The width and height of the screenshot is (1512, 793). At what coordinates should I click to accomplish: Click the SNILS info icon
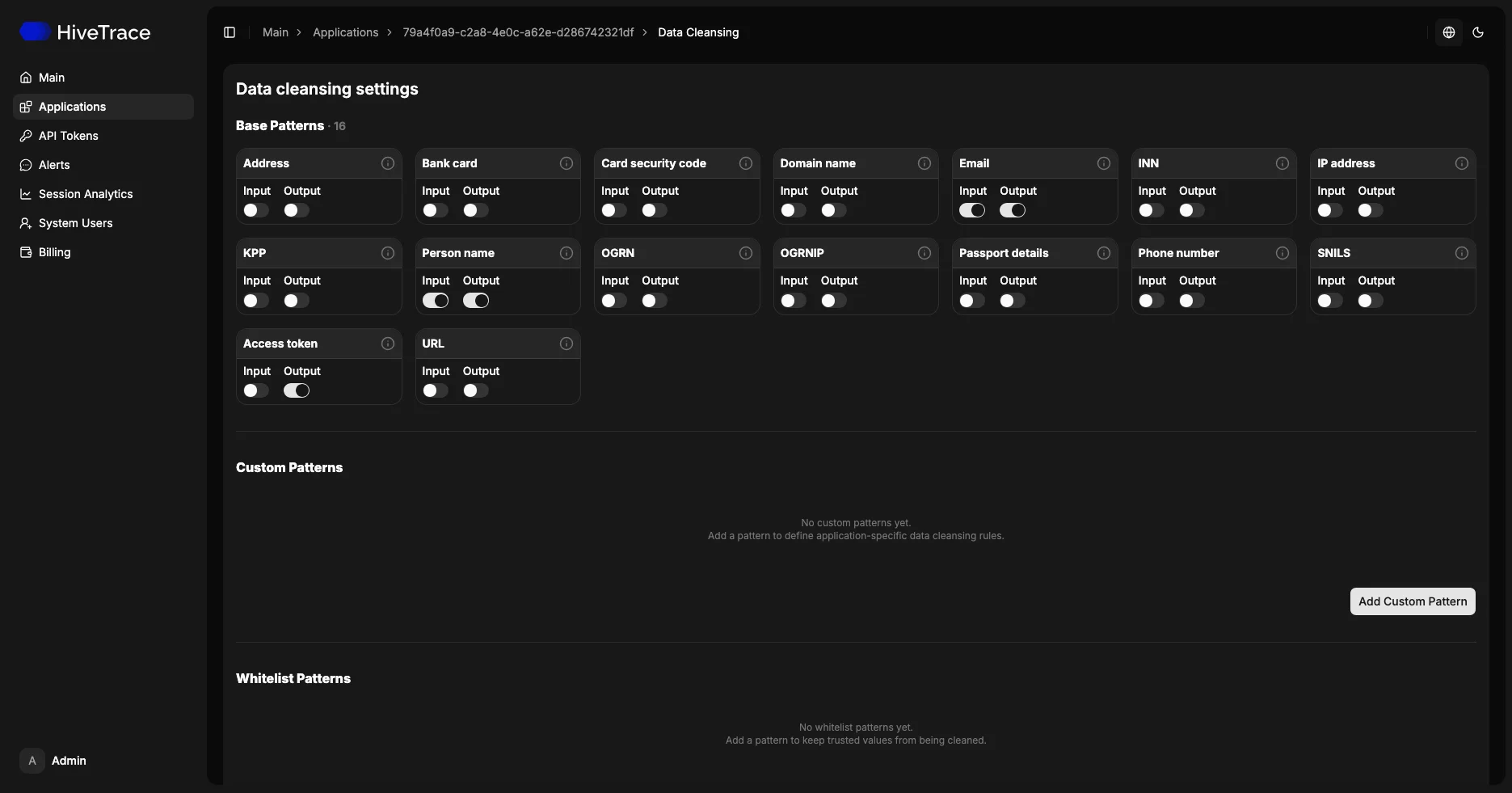(x=1462, y=253)
